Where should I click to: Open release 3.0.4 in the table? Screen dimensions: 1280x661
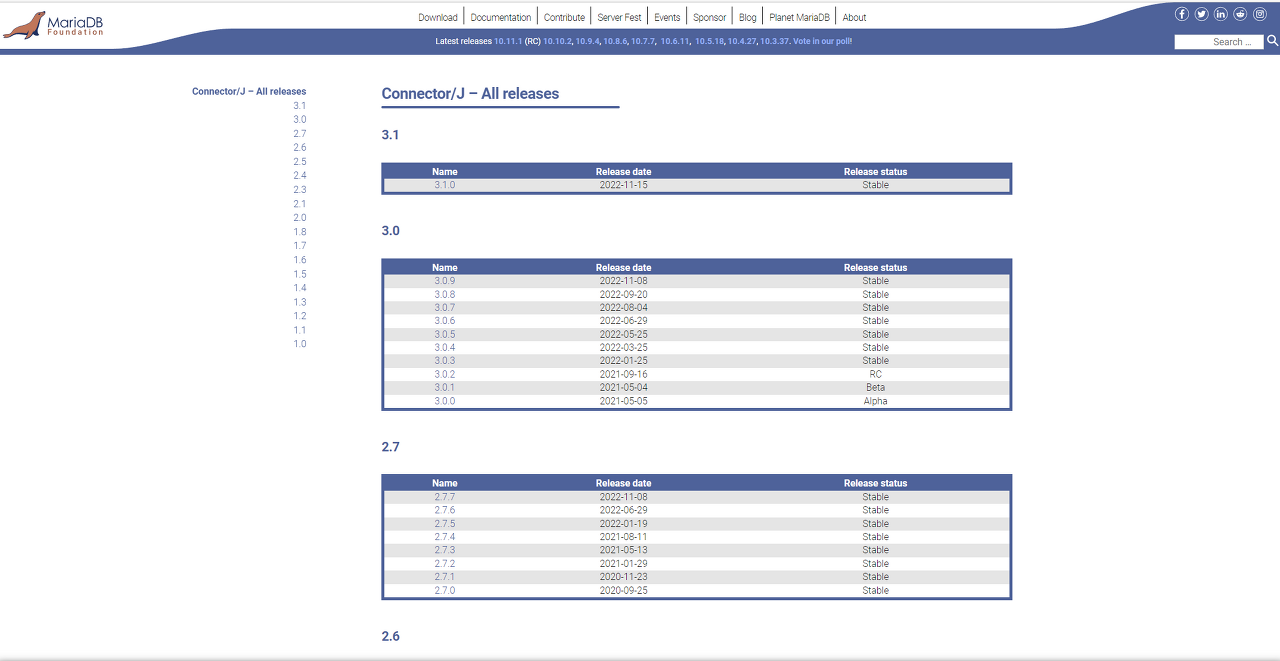[444, 348]
